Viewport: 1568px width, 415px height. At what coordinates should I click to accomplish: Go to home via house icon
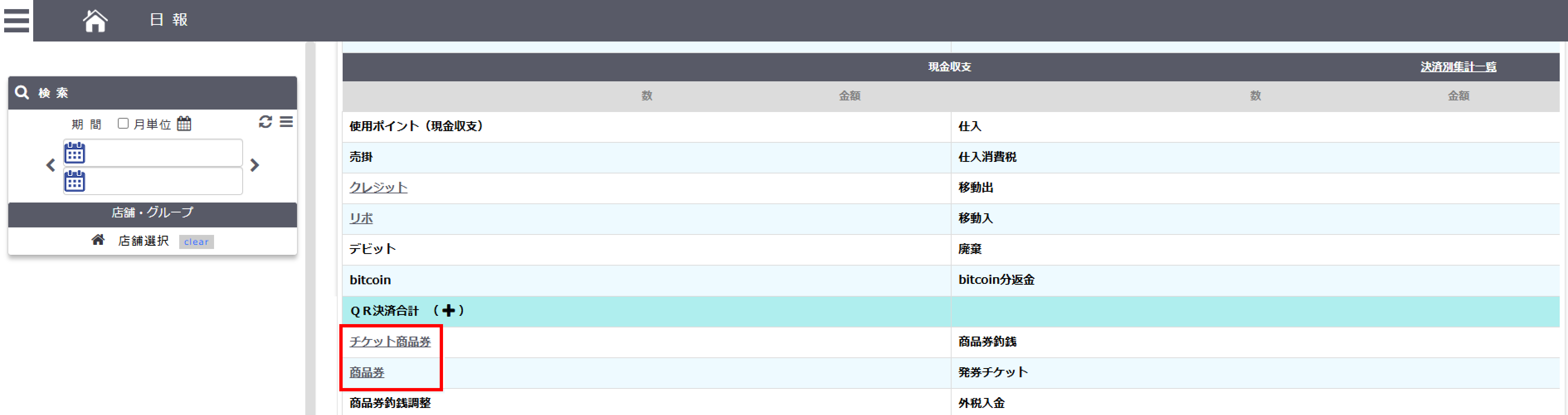point(95,21)
